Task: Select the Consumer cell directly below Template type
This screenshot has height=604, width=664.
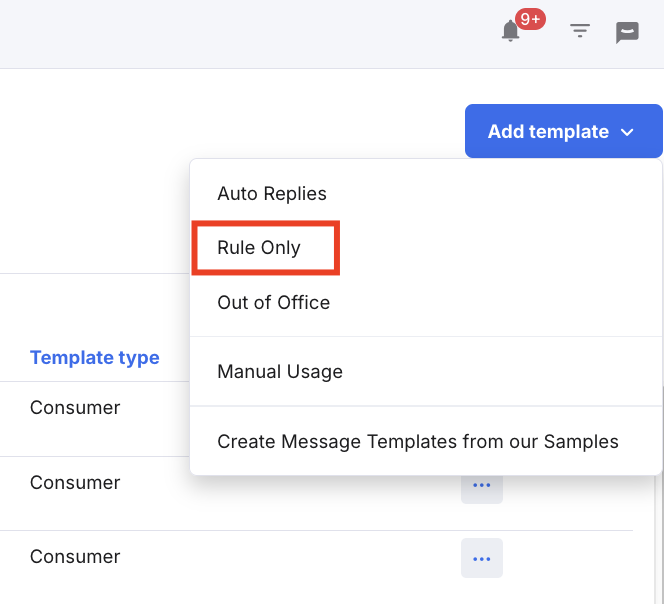Action: point(75,407)
